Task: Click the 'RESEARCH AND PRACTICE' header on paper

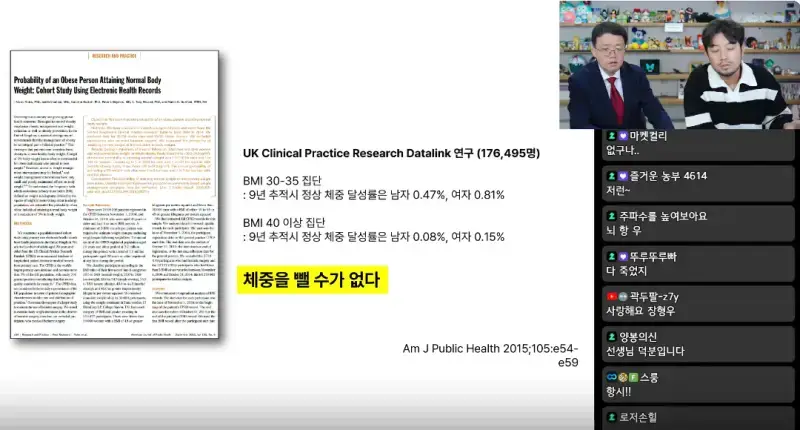Action: (x=114, y=56)
